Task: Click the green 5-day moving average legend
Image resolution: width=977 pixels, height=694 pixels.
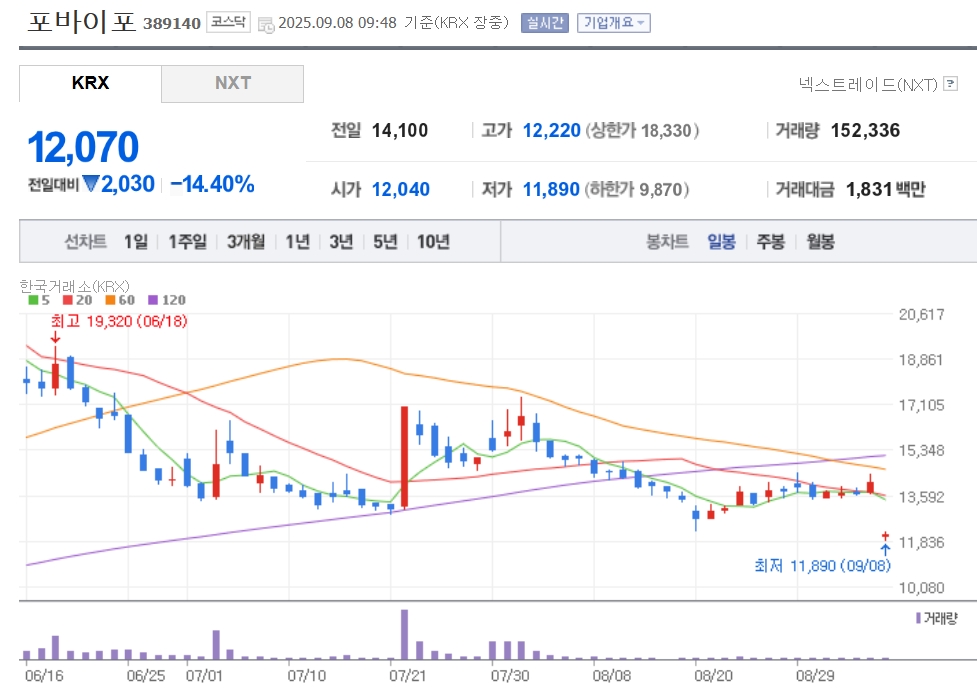Action: 39,300
